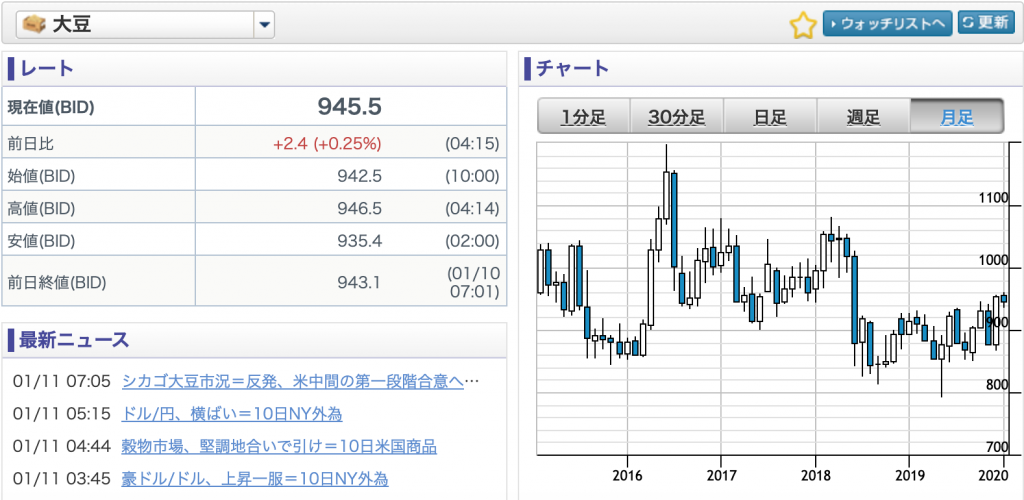
Task: Open news link ドル/円、横ばい
Action: 232,414
